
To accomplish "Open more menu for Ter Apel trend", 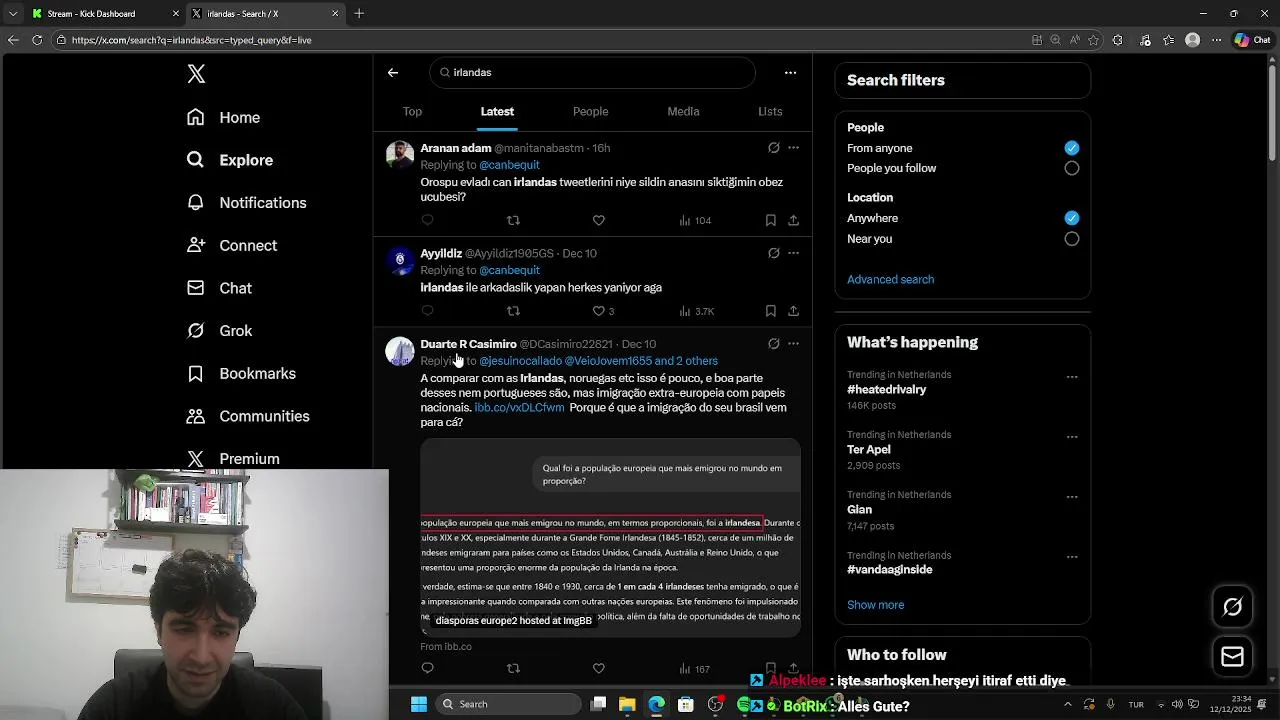I will pos(1072,437).
